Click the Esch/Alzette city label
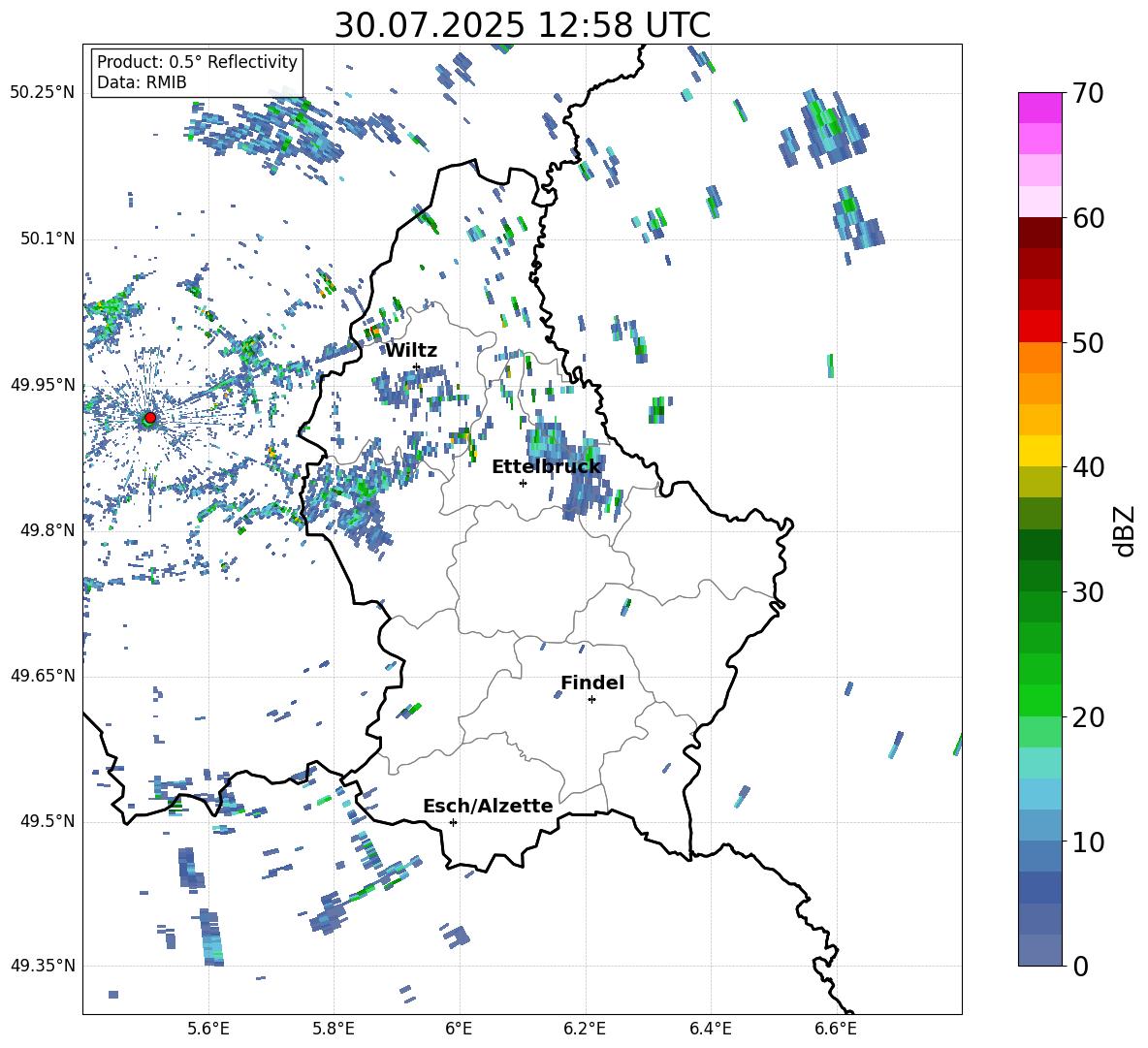The height and width of the screenshot is (1048, 1148). click(488, 806)
